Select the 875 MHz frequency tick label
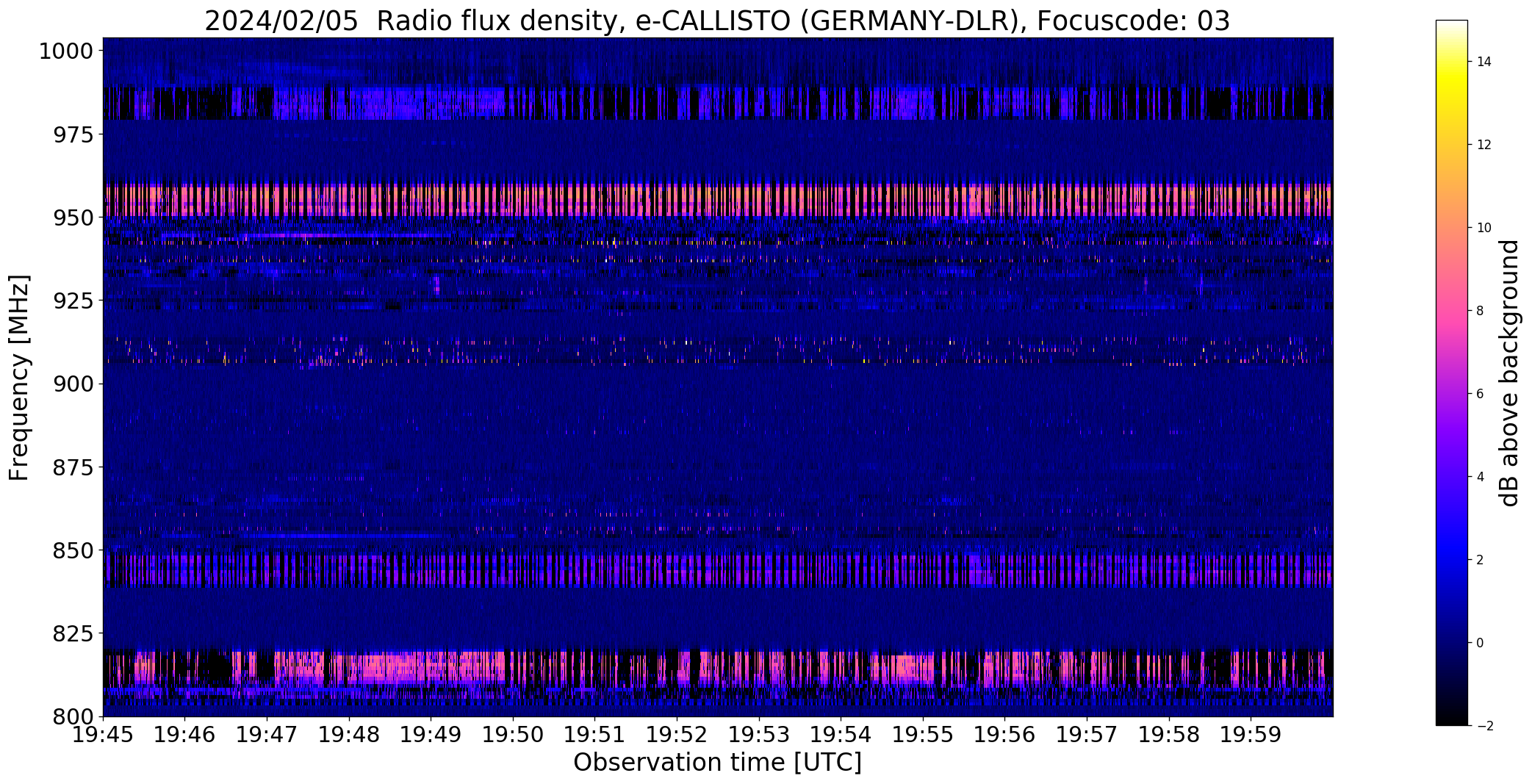The width and height of the screenshot is (1532, 784). click(73, 467)
